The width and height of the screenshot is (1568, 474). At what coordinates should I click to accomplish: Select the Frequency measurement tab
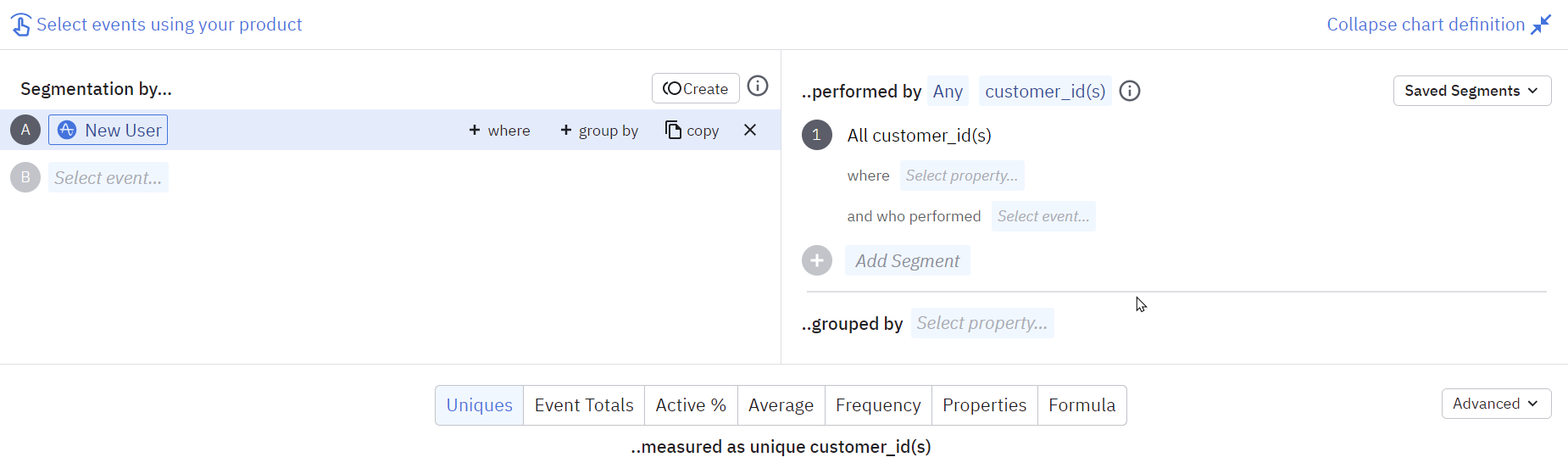[878, 405]
